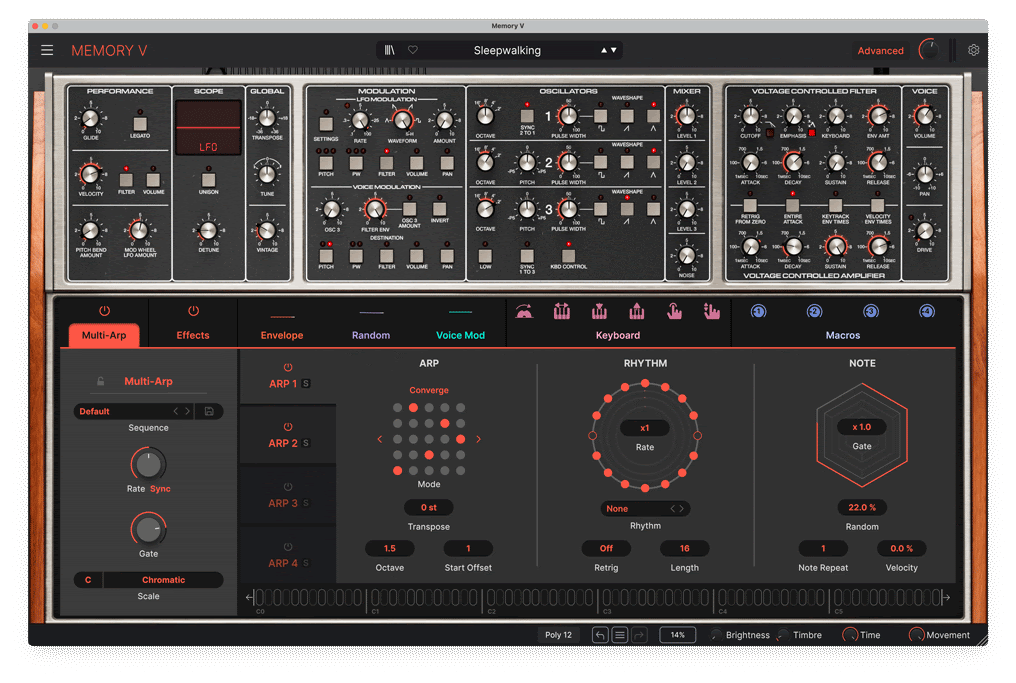The width and height of the screenshot is (1016, 683).
Task: Click the Advanced button
Action: [880, 51]
